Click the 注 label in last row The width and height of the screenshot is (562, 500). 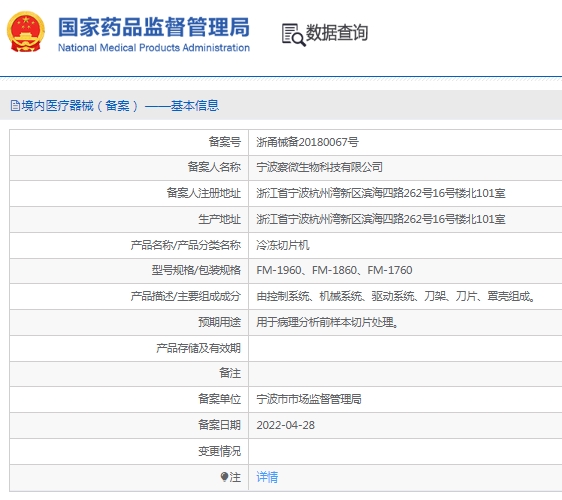point(235,477)
